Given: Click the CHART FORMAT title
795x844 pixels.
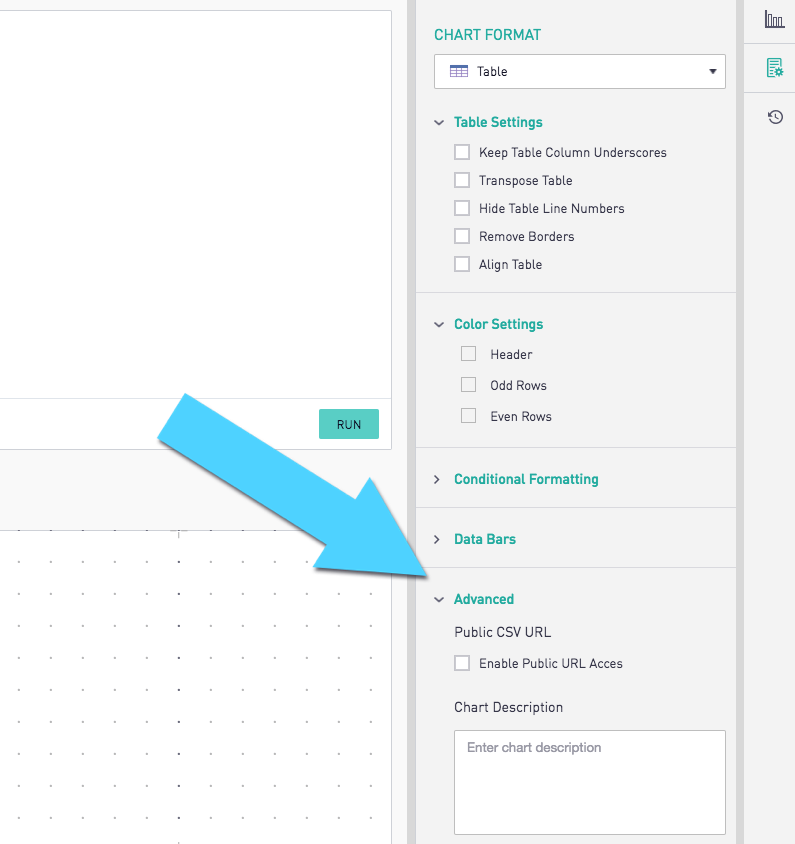Looking at the screenshot, I should point(488,35).
